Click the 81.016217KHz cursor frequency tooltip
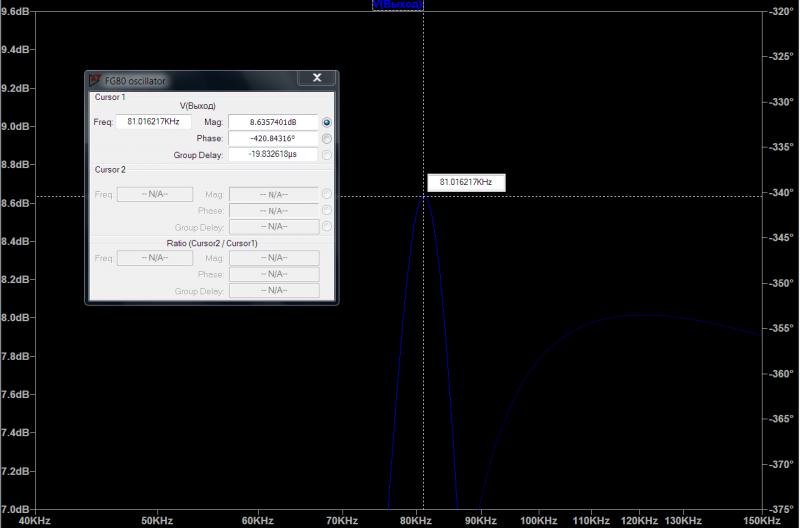The height and width of the screenshot is (528, 800). coord(466,182)
